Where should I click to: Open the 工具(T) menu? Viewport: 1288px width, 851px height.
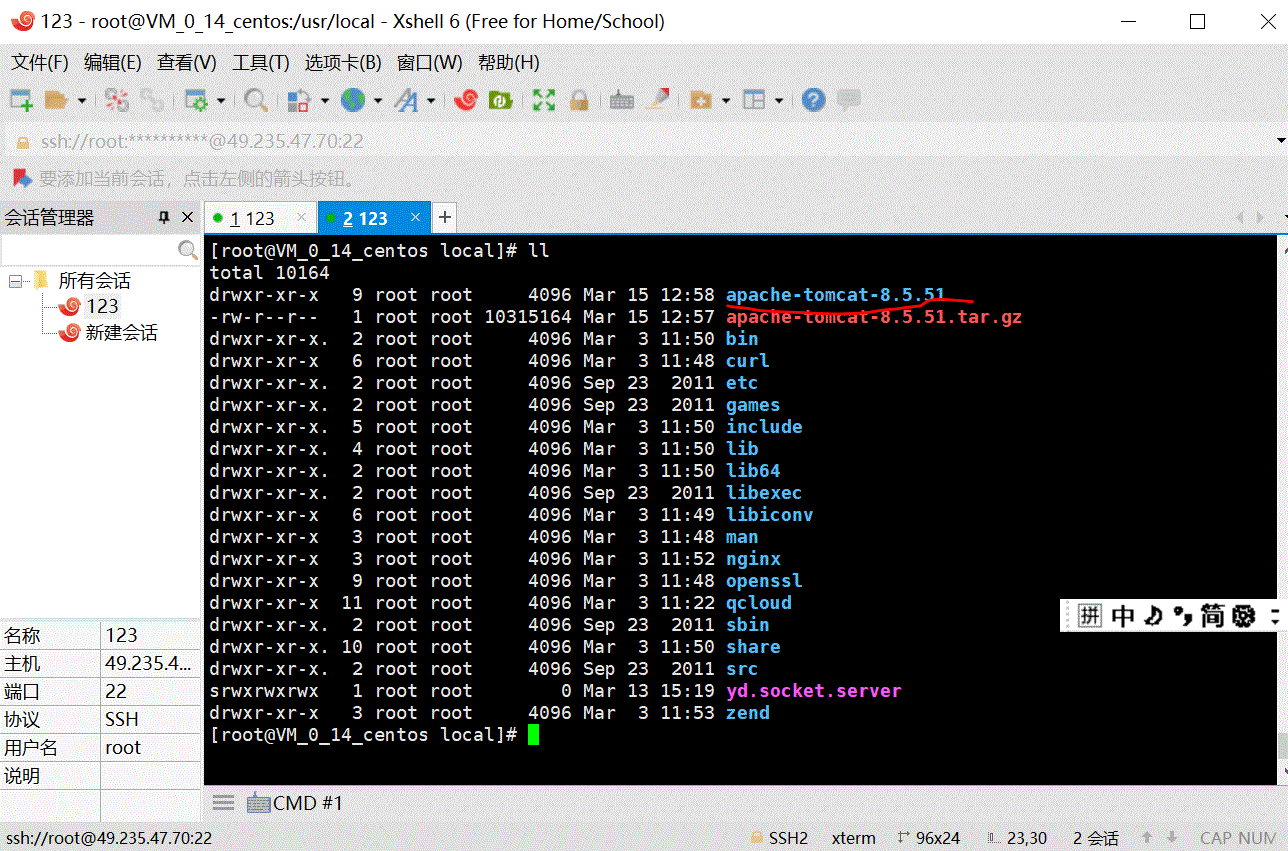coord(261,63)
